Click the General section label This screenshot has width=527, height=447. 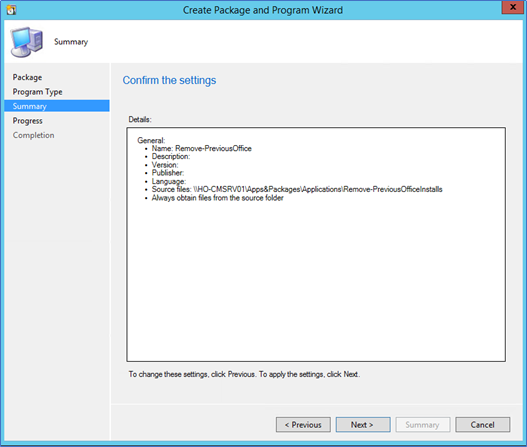point(151,140)
